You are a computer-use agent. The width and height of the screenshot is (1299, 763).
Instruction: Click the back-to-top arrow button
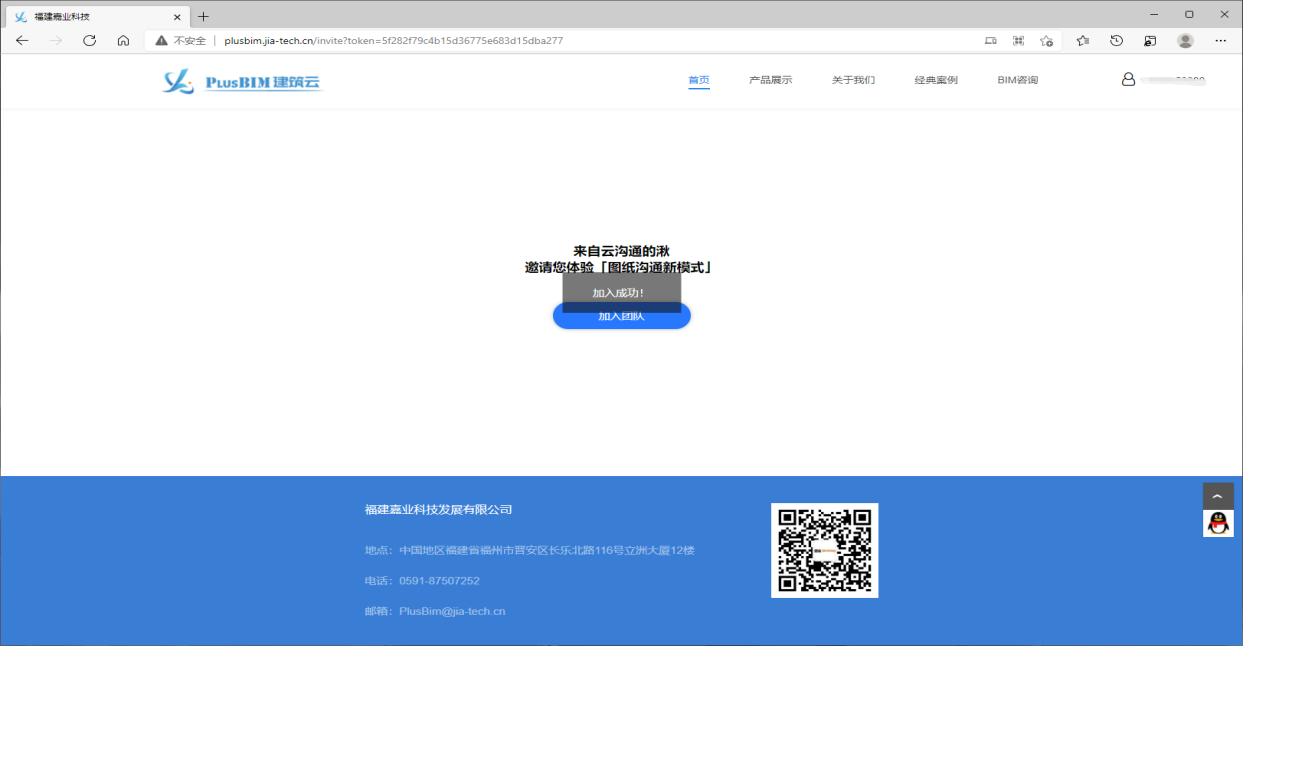(x=1217, y=496)
